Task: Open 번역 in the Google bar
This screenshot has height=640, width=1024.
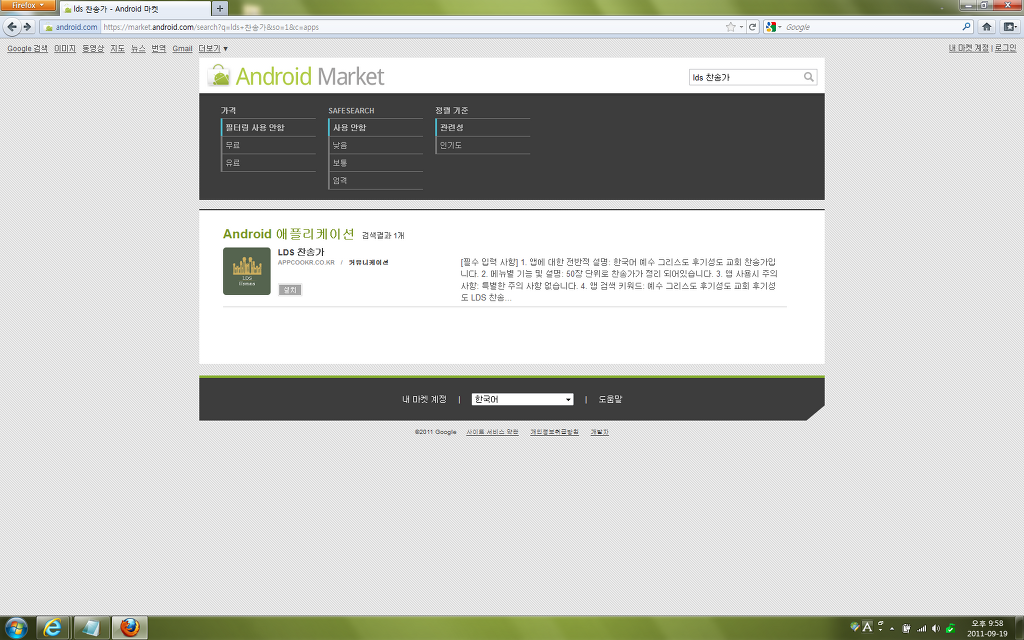Action: [159, 48]
